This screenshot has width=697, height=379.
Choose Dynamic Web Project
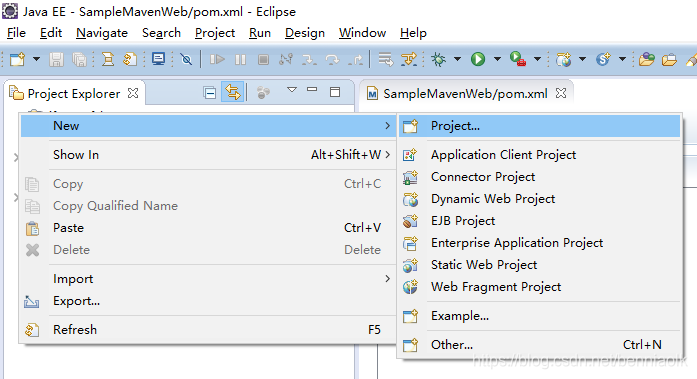(x=540, y=199)
